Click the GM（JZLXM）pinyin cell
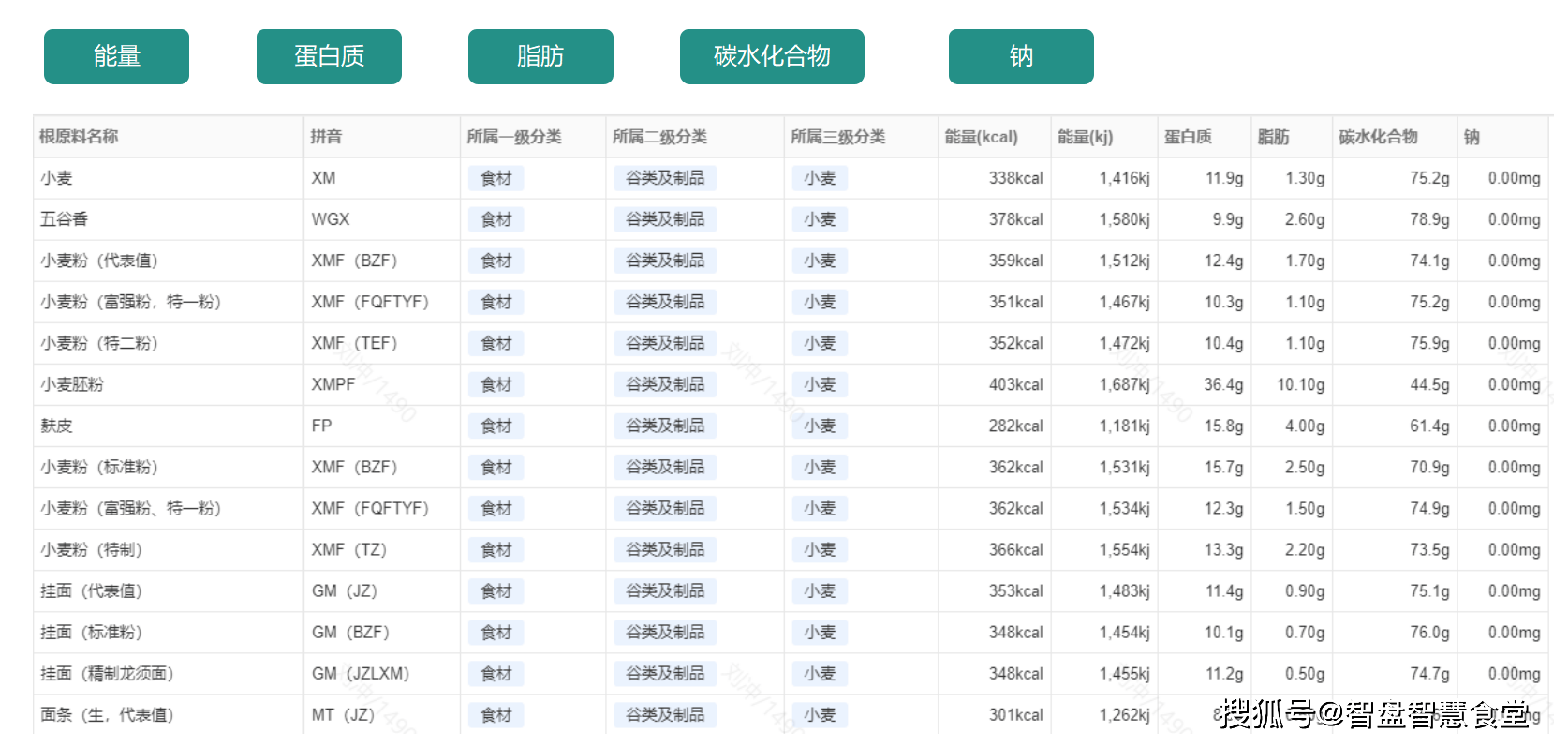Viewport: 1568px width, 747px height. tap(361, 673)
